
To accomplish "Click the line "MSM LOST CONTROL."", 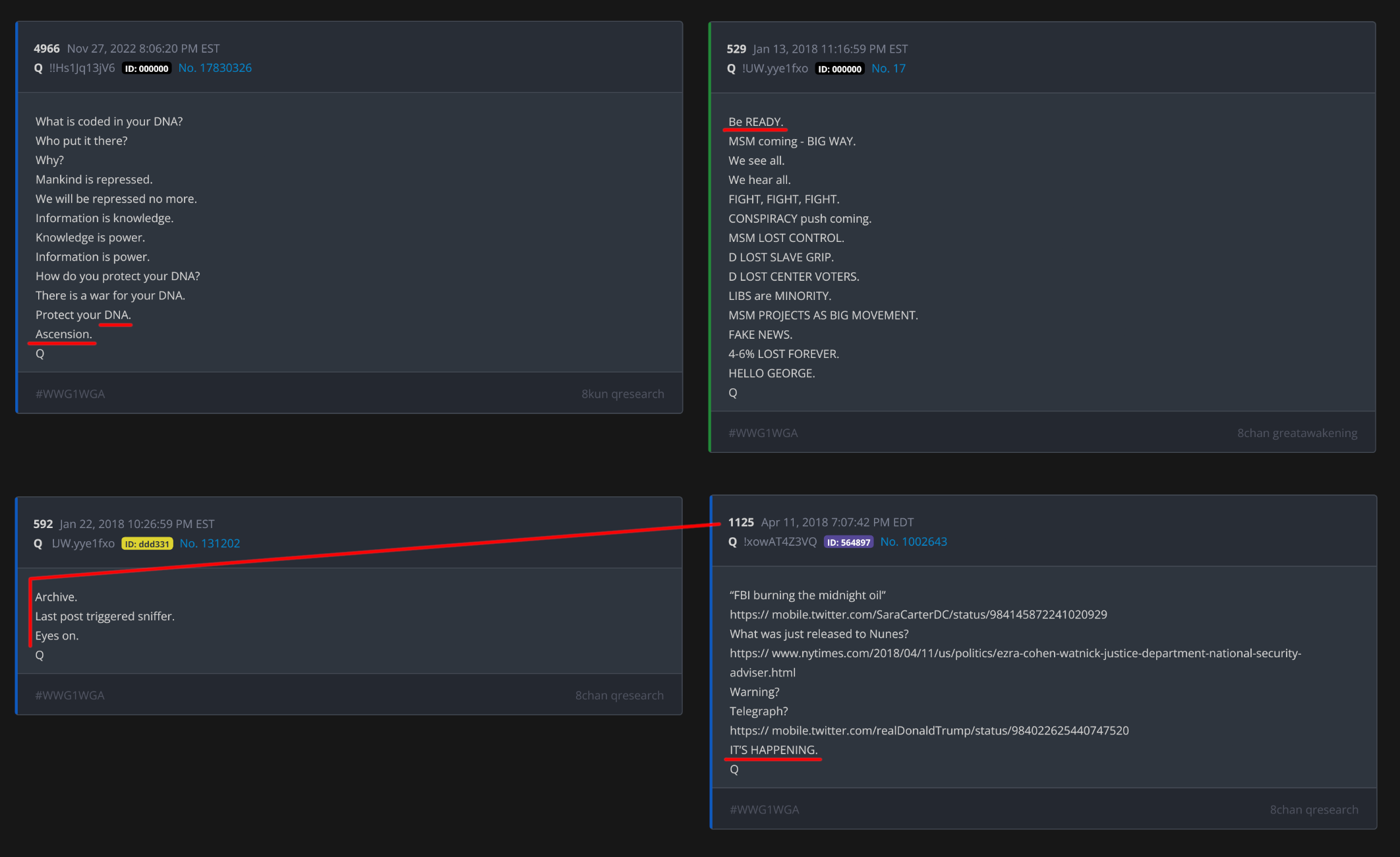I will click(786, 238).
